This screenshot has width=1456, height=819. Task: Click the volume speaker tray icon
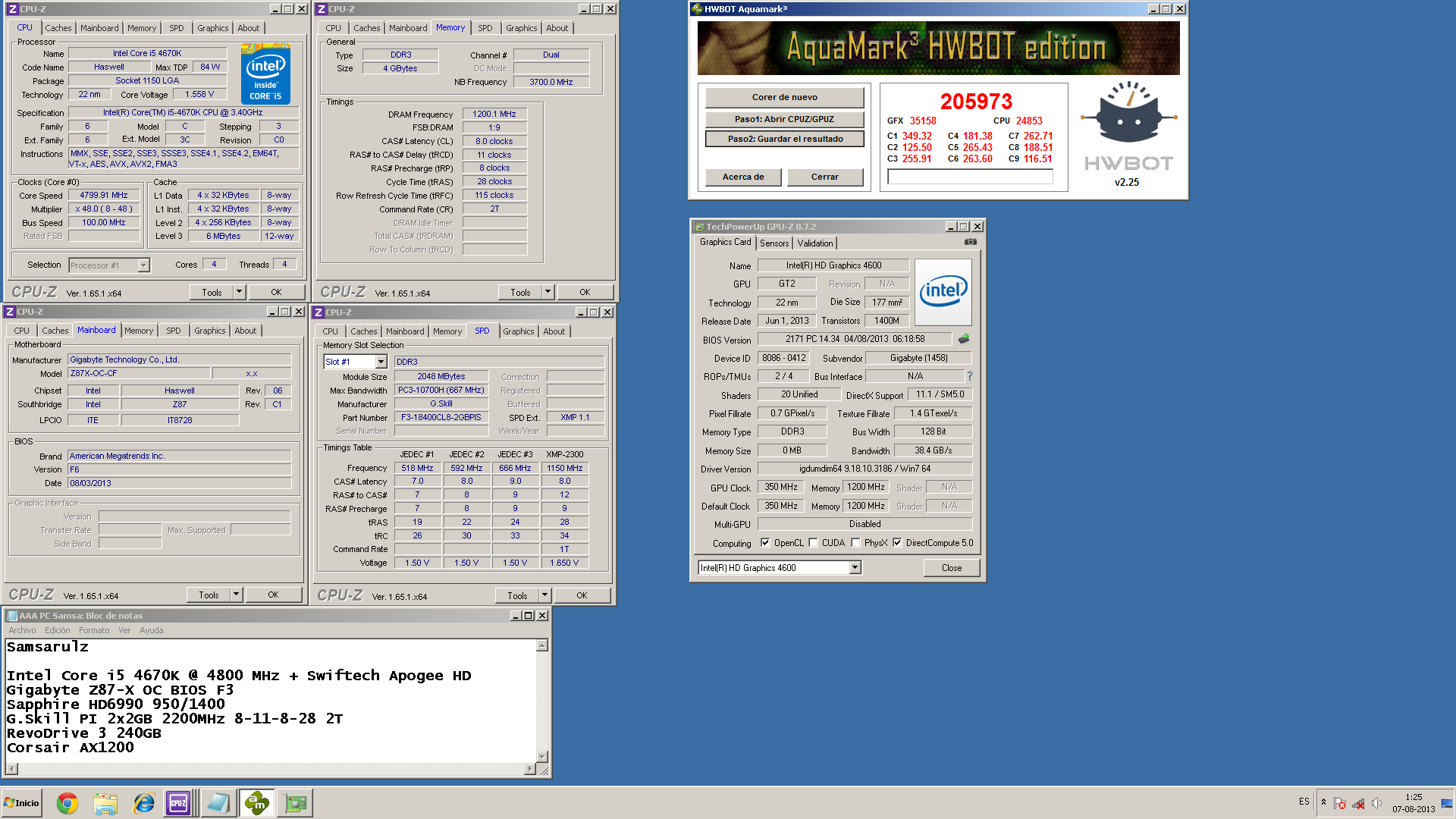click(x=1376, y=803)
